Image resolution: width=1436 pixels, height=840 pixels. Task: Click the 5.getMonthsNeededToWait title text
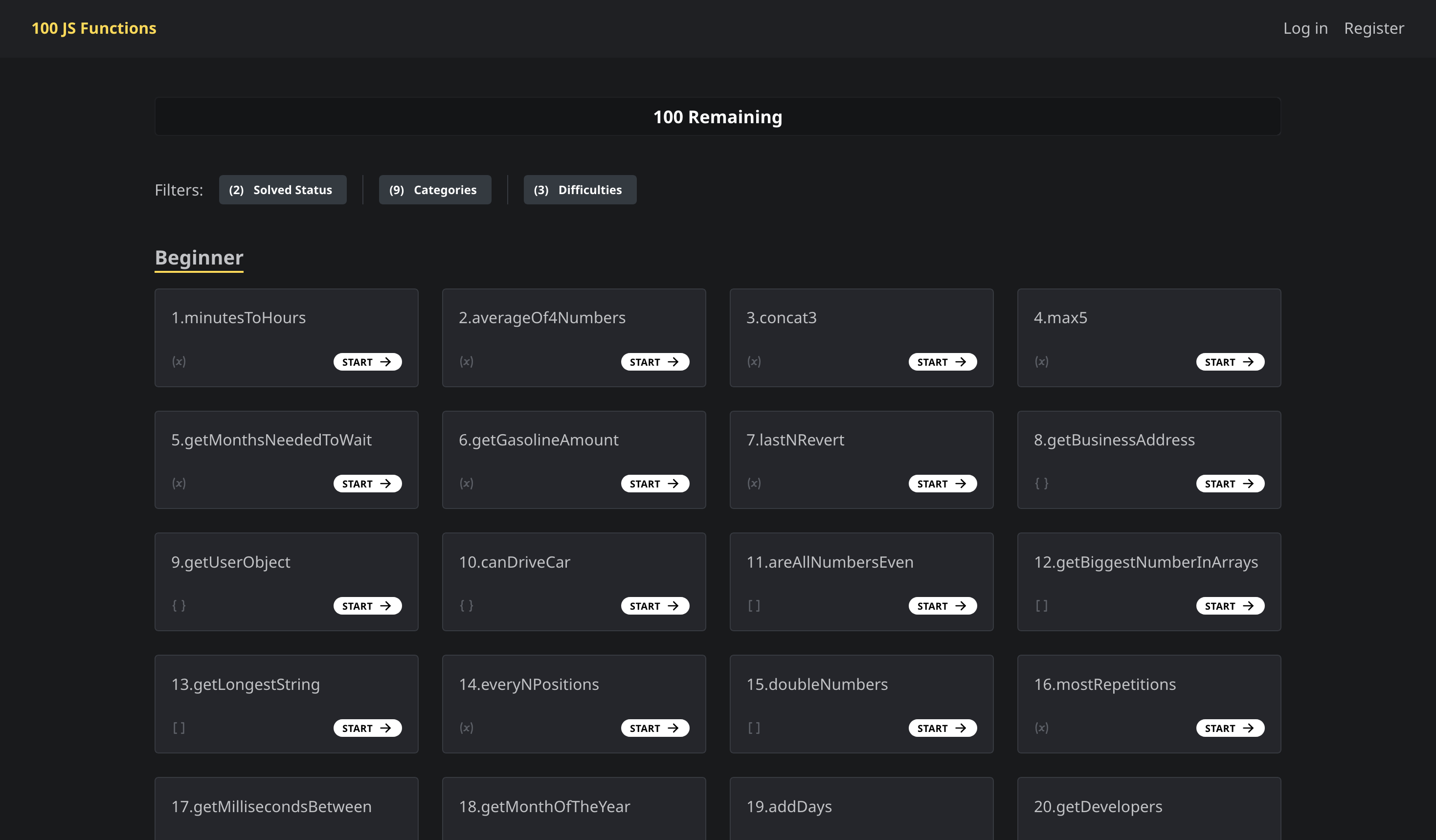pos(271,440)
